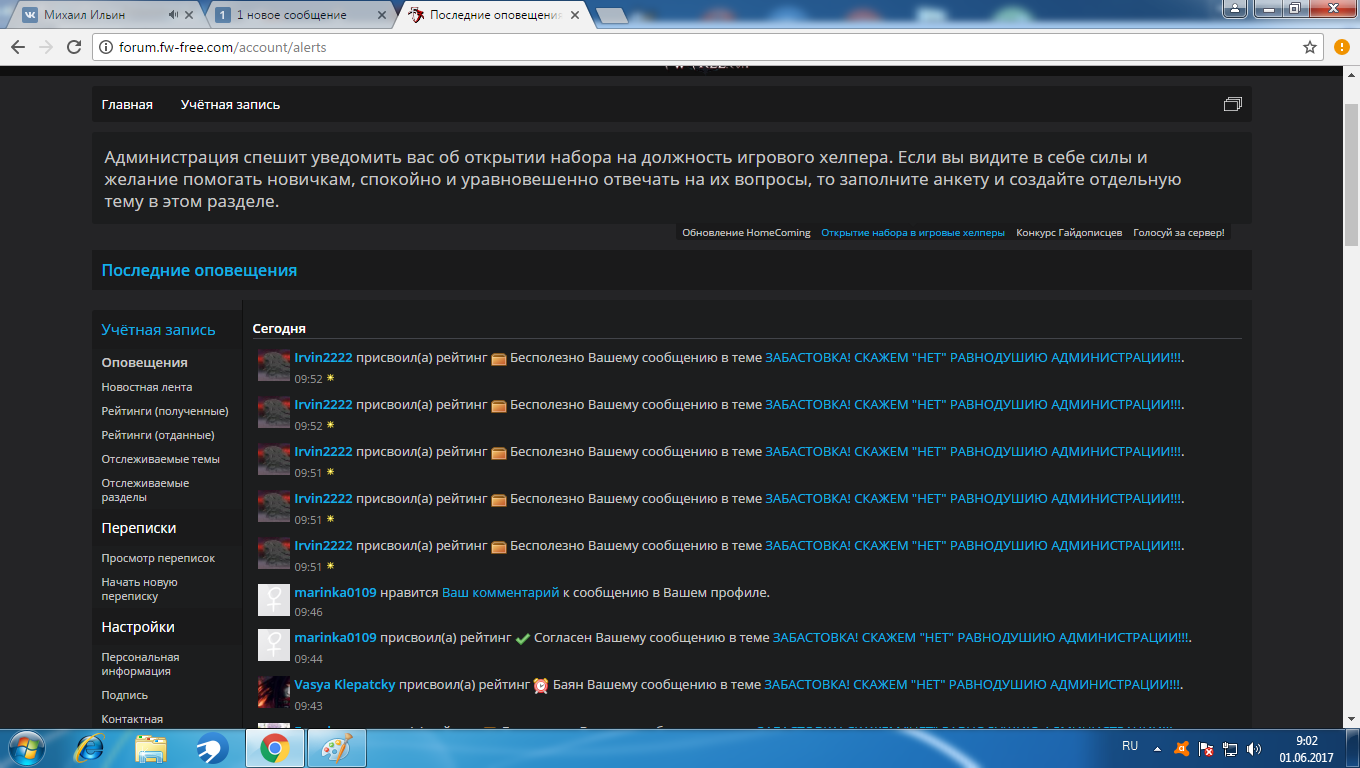1360x768 pixels.
Task: Click the browser back arrow
Action: [18, 47]
